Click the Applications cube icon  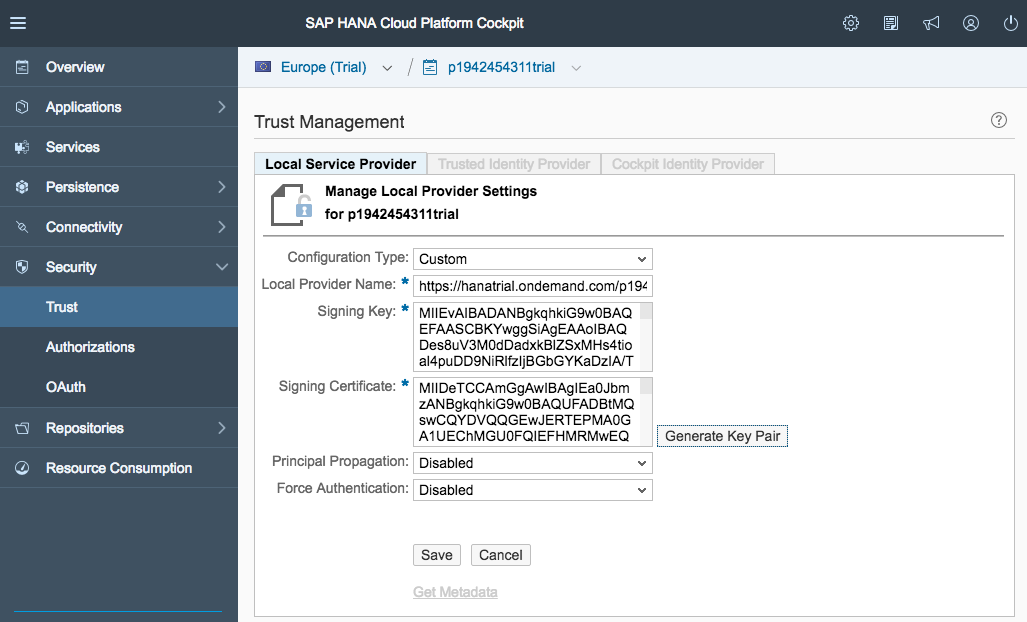tap(22, 107)
